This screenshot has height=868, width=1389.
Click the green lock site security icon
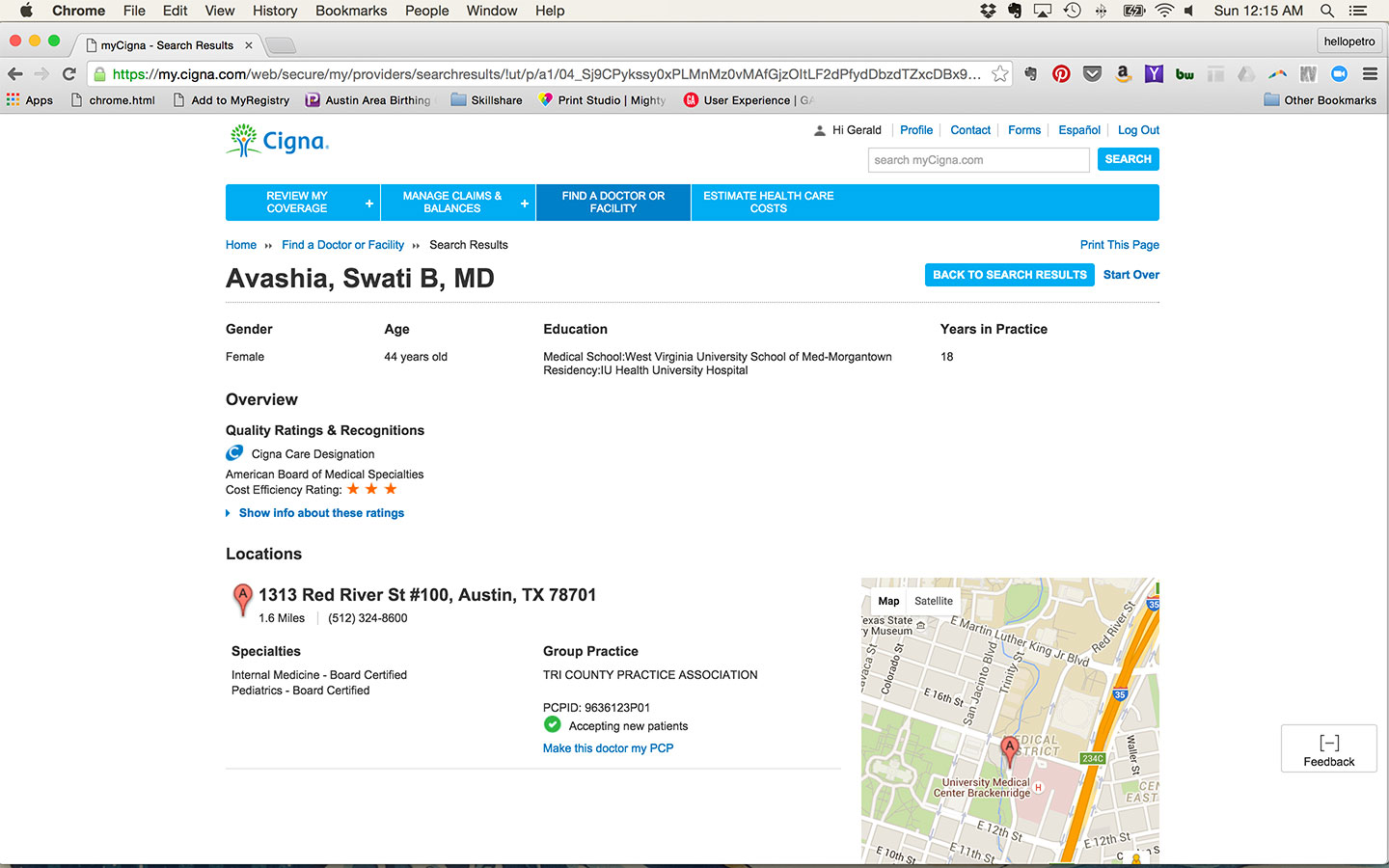(99, 74)
